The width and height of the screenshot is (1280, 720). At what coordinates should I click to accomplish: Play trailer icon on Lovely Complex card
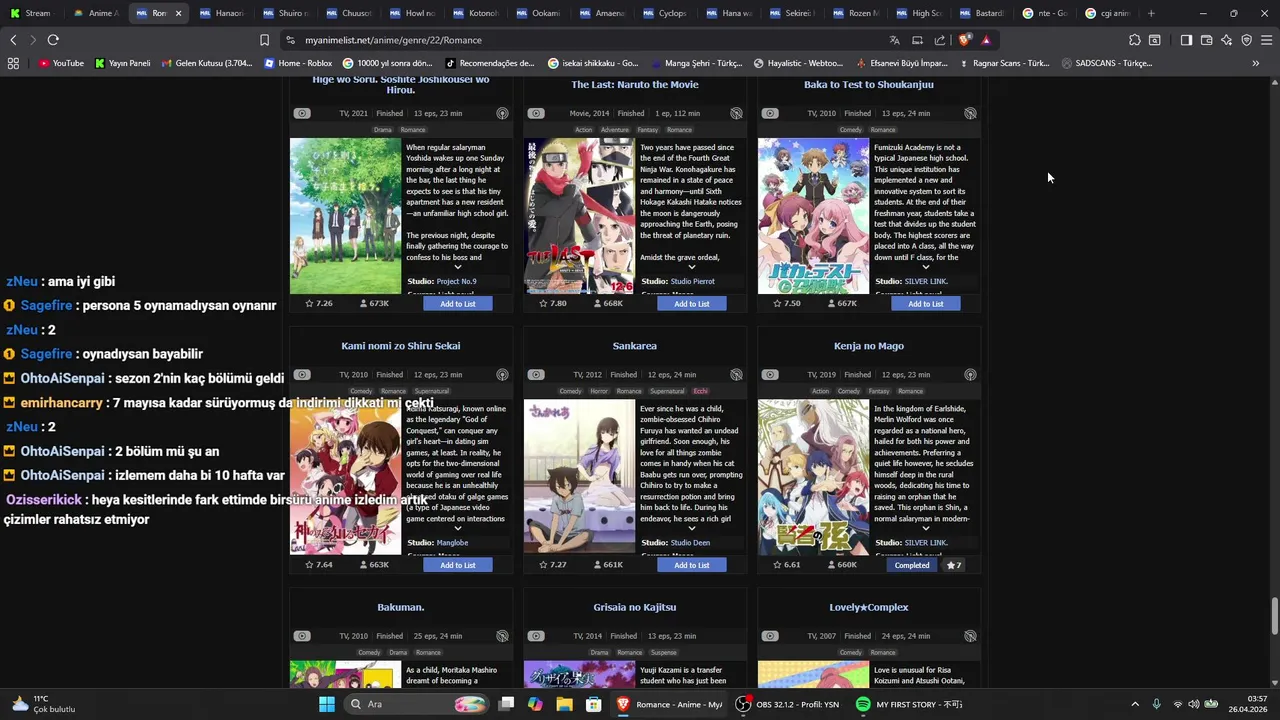[x=770, y=636]
